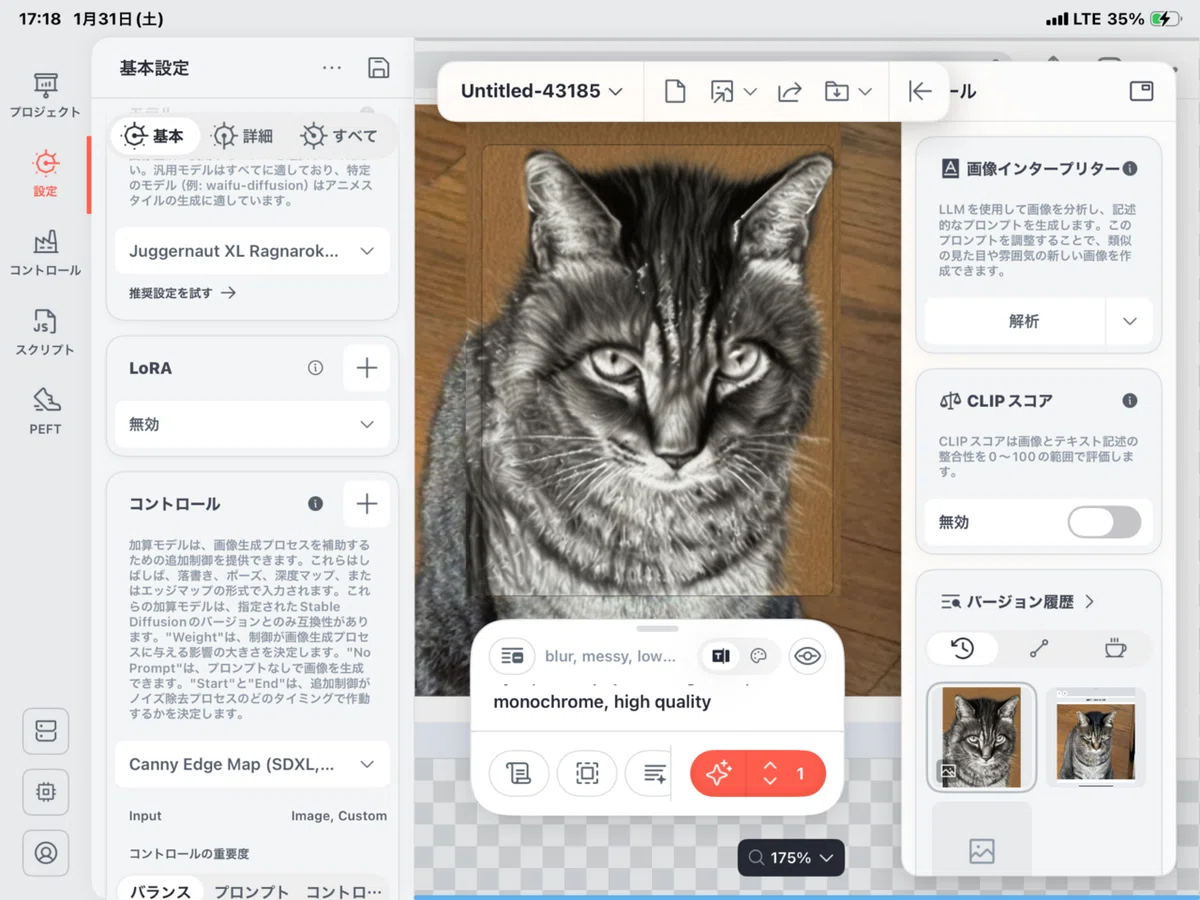Select the monochrome cat version thumbnail

pyautogui.click(x=982, y=737)
